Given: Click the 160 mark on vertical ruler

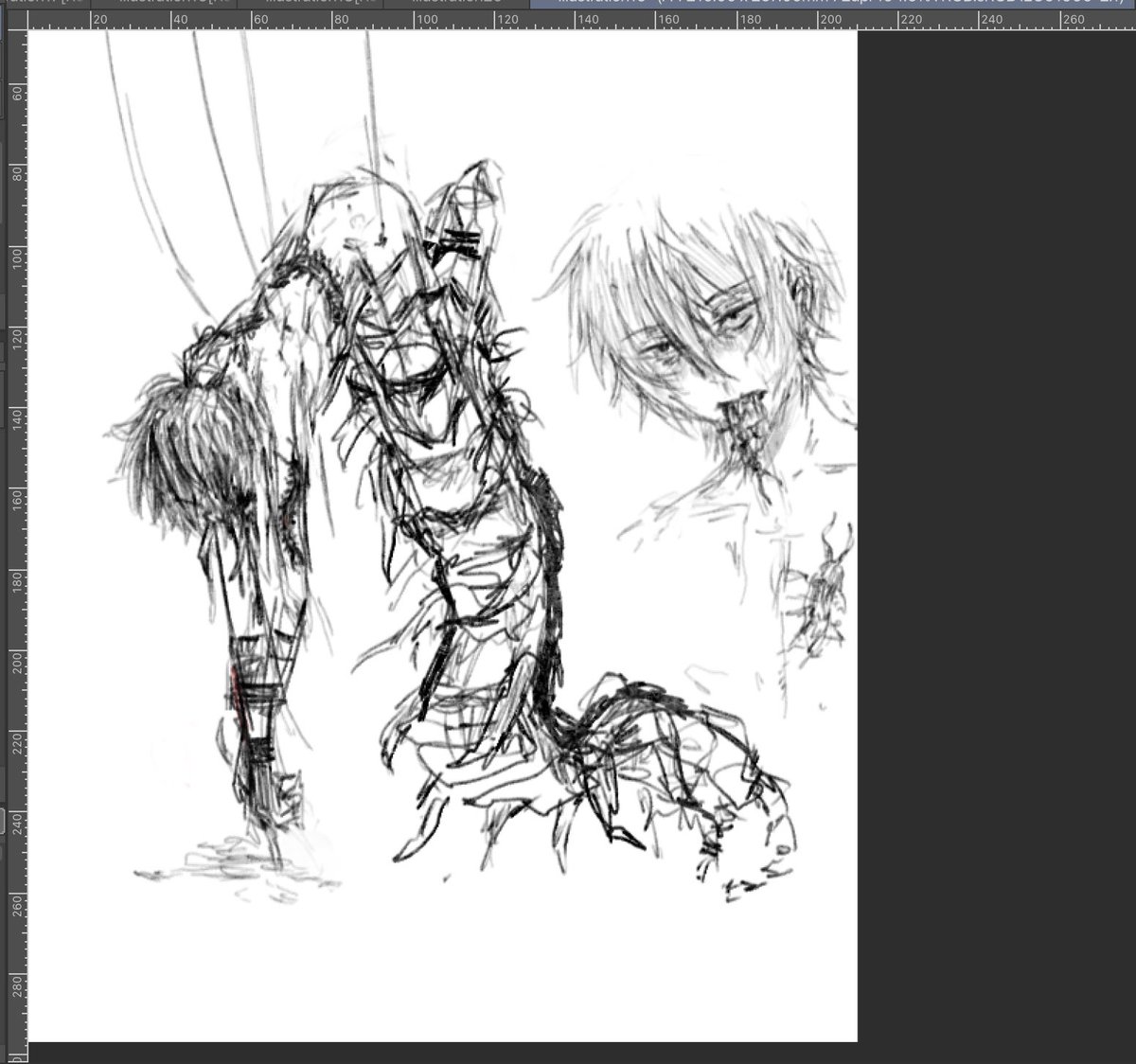Looking at the screenshot, I should pyautogui.click(x=18, y=498).
